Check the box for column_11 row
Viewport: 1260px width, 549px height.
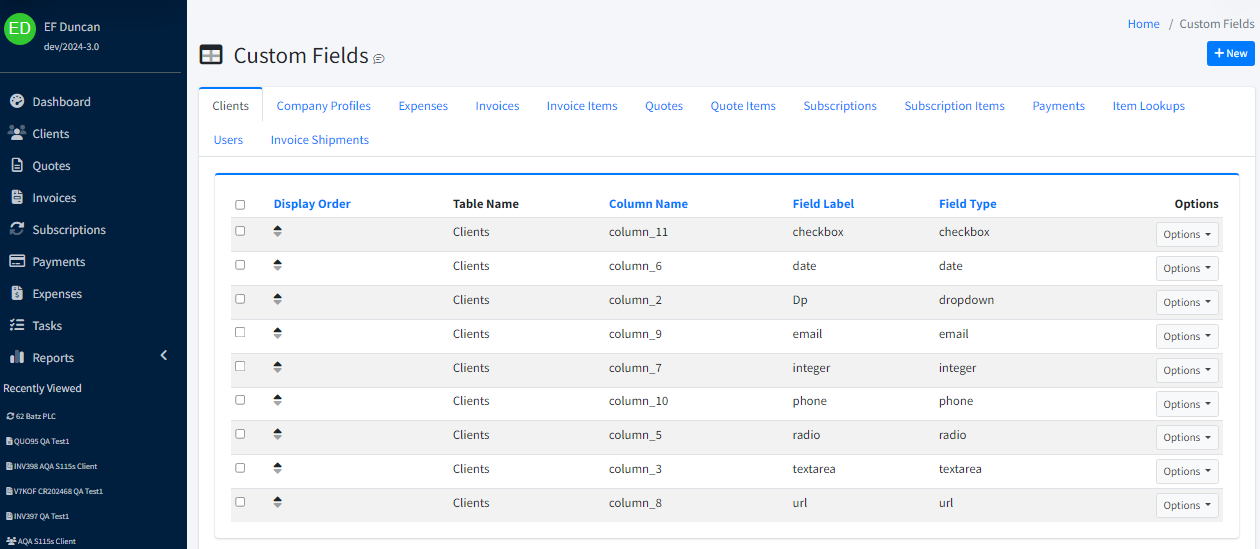(x=240, y=231)
